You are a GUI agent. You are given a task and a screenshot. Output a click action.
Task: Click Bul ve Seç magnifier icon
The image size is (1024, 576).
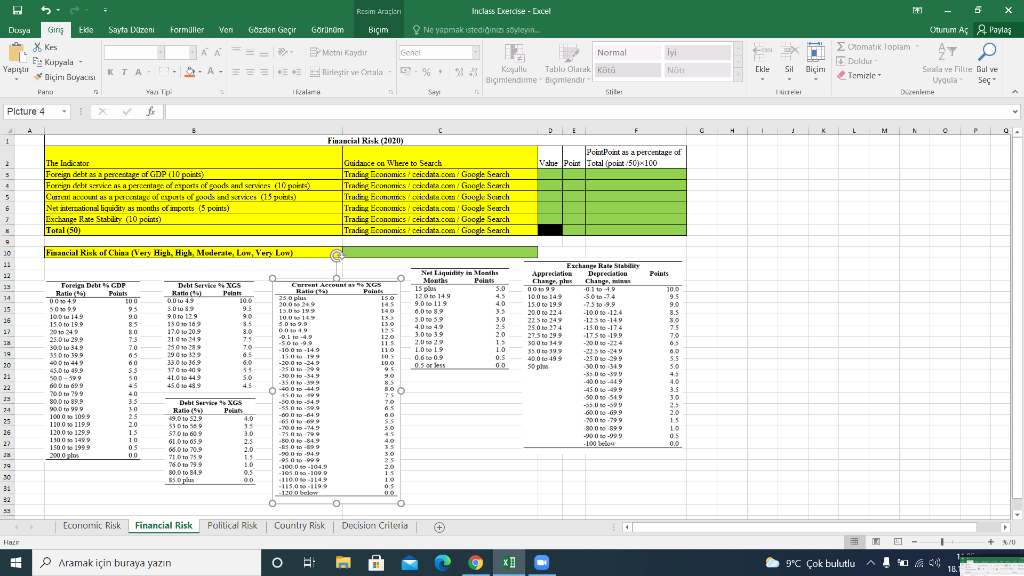[x=987, y=52]
